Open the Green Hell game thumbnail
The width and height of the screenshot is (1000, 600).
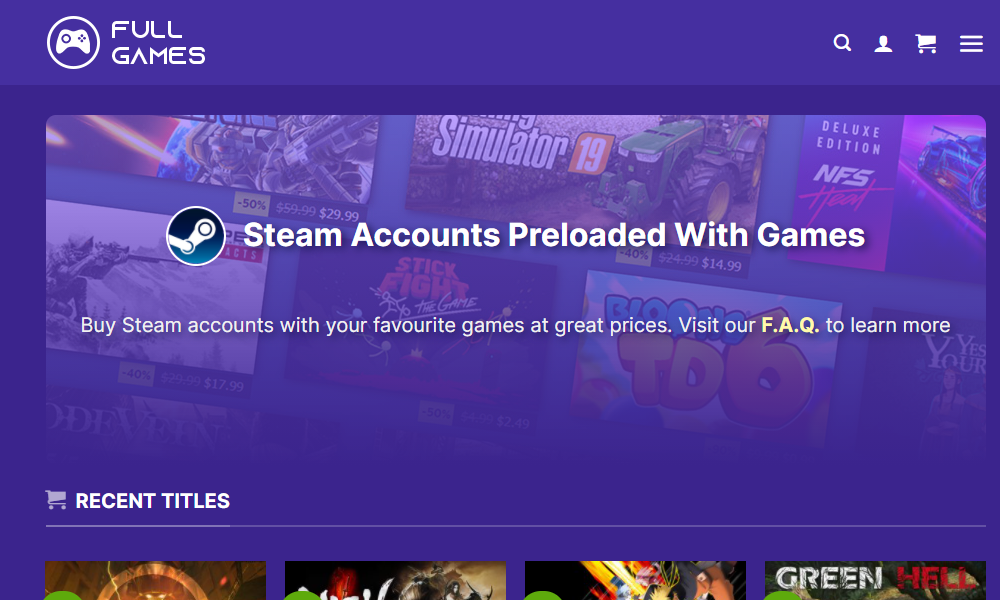(x=875, y=580)
